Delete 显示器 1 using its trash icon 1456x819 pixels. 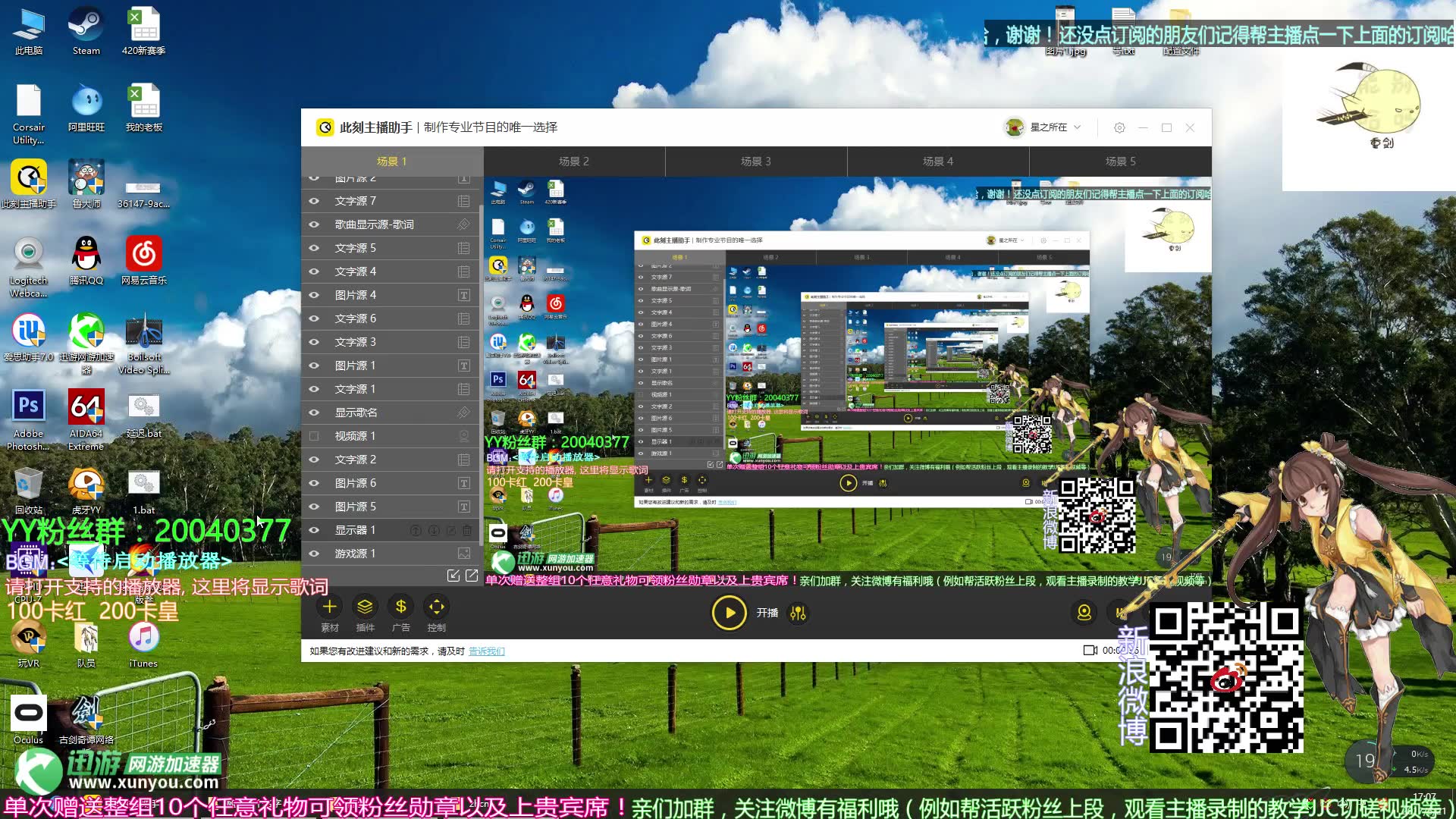(467, 531)
